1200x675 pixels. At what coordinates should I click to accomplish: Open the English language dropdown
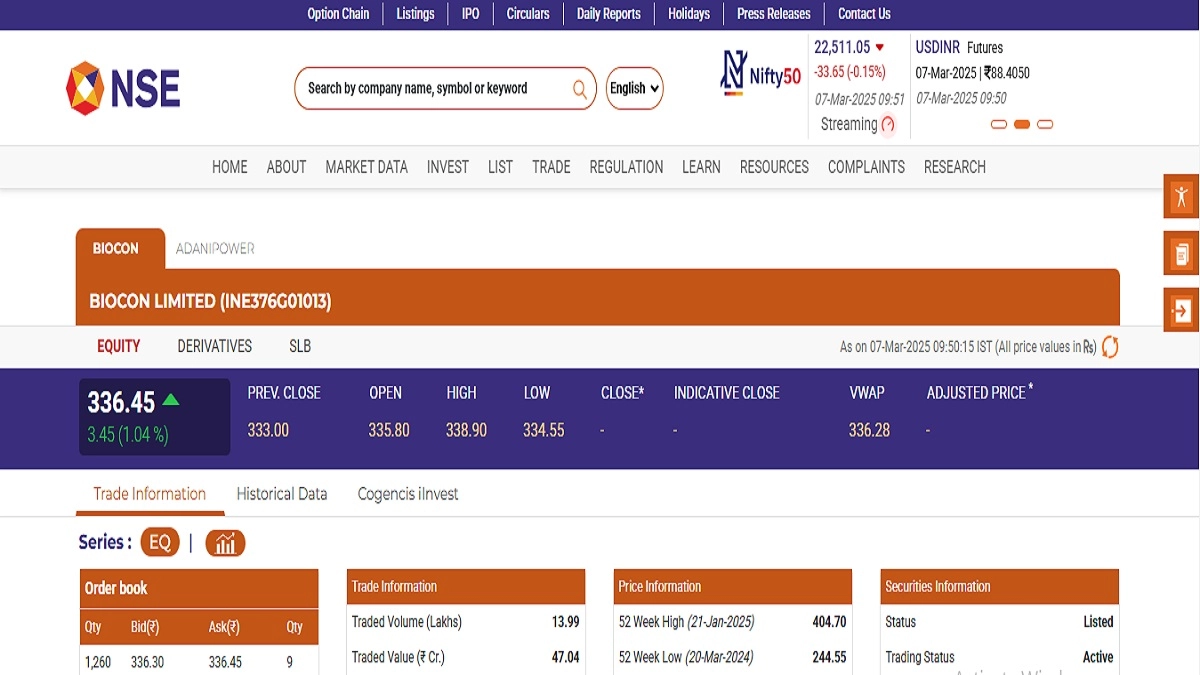click(634, 88)
